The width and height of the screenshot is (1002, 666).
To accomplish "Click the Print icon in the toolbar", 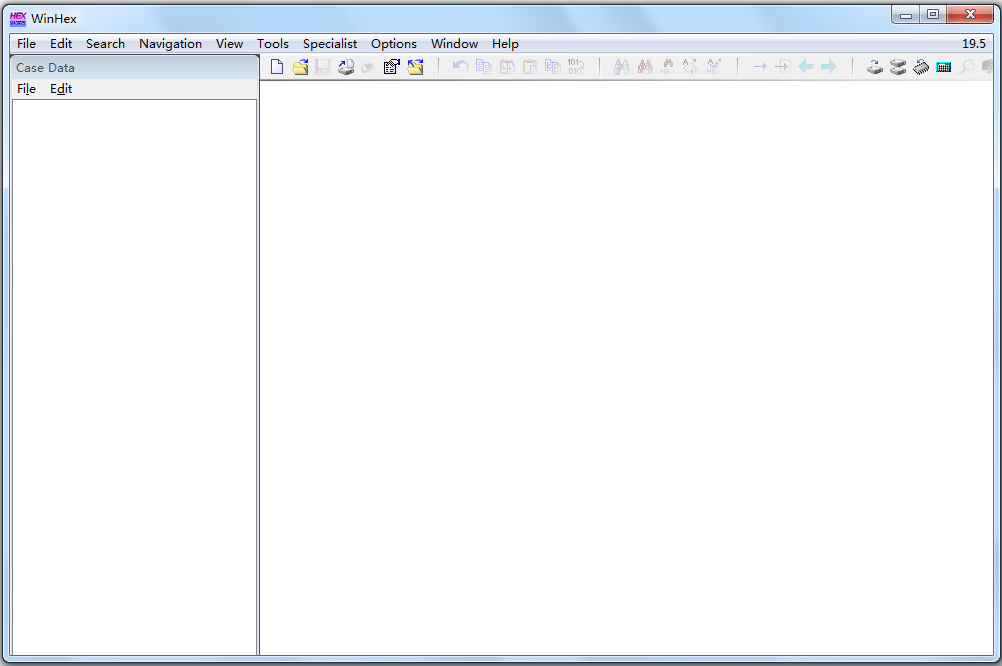I will click(x=369, y=66).
